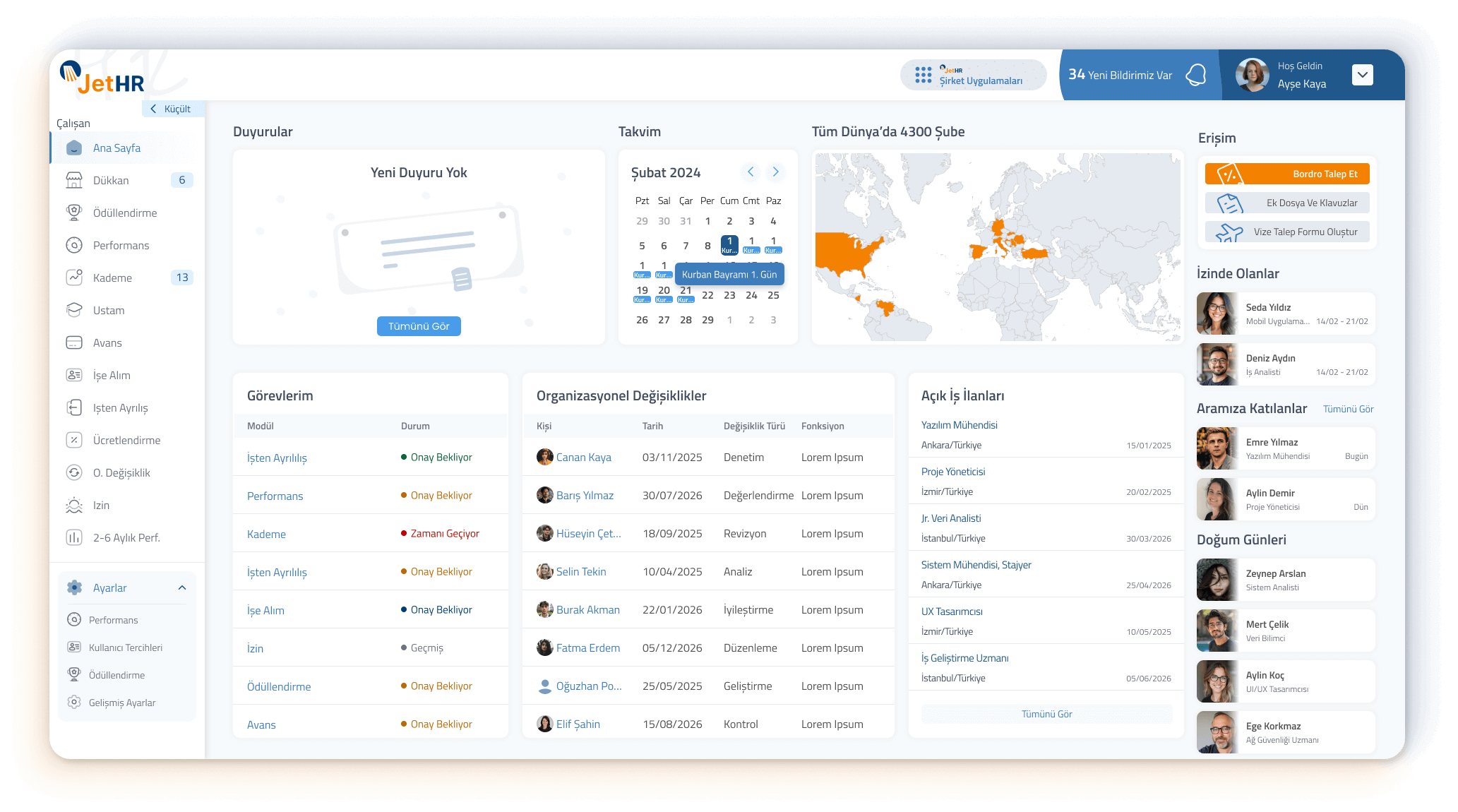Go to next month in calendar
Image resolution: width=1458 pixels, height=812 pixels.
pos(775,172)
